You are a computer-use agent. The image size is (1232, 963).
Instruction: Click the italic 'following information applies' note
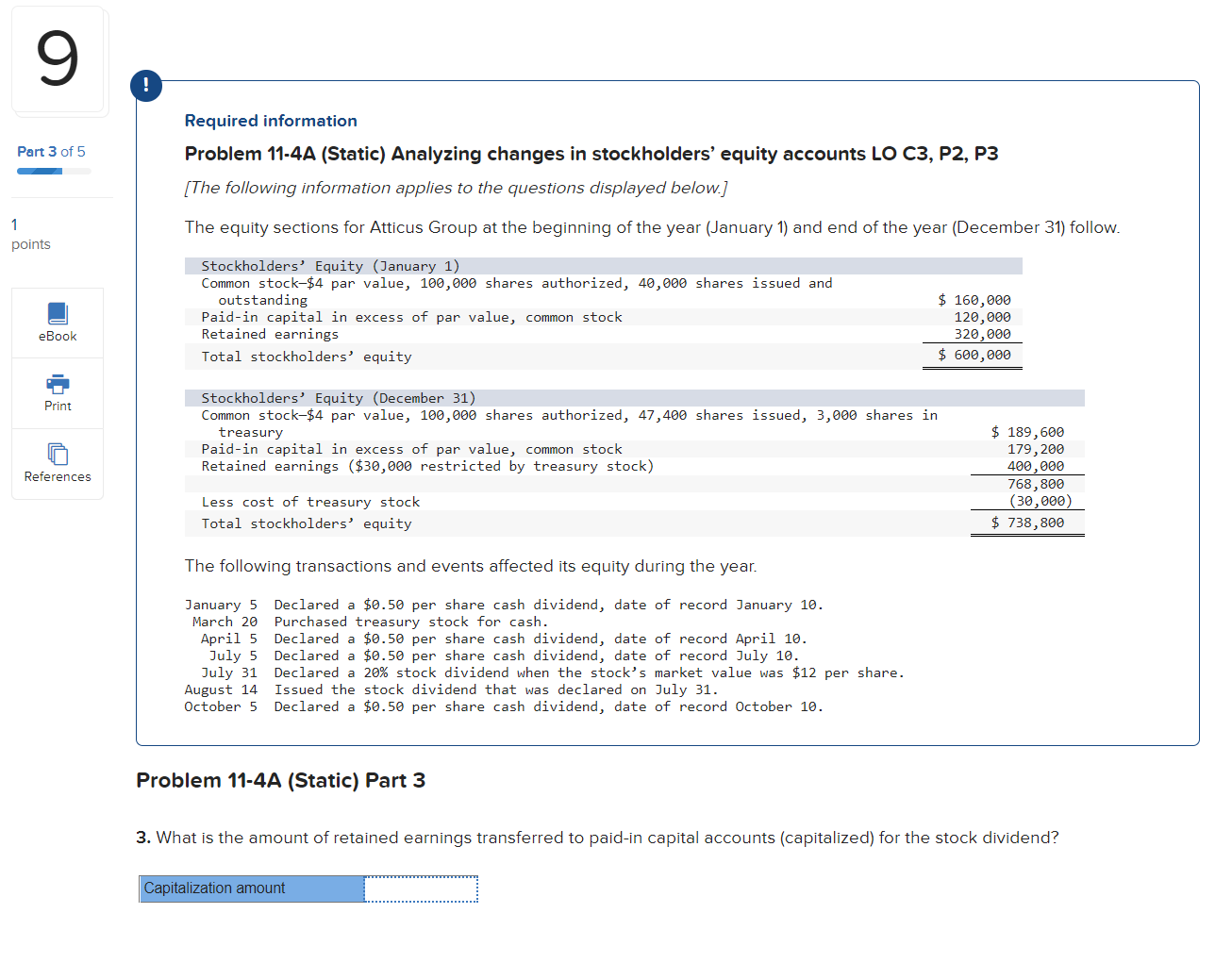[457, 188]
